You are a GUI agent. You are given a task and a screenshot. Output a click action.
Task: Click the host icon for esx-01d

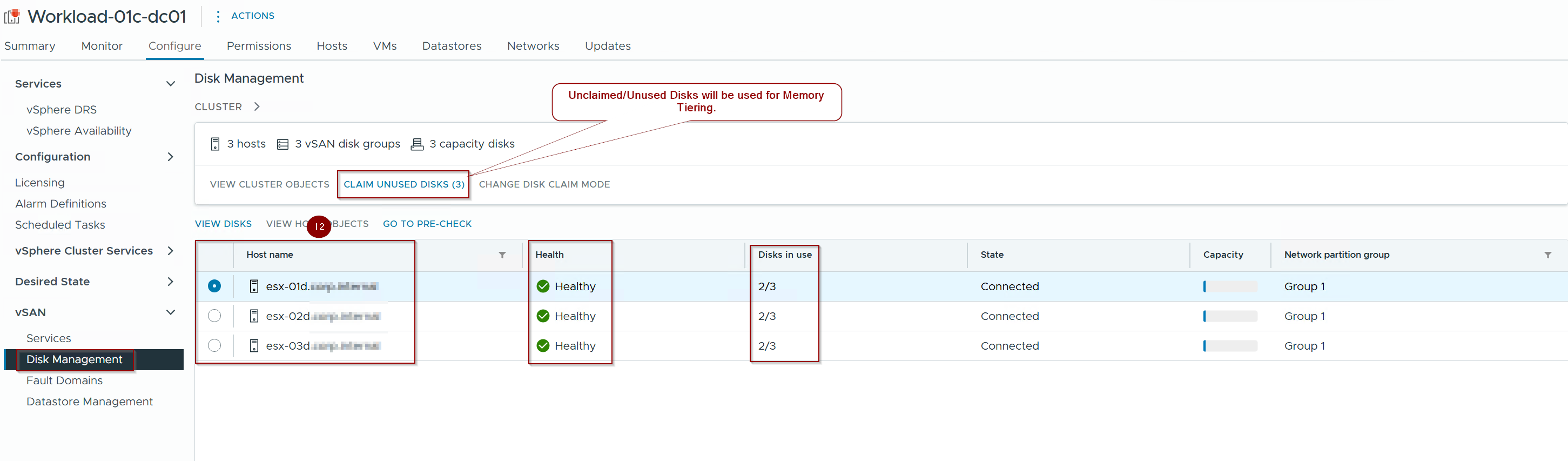pos(254,286)
